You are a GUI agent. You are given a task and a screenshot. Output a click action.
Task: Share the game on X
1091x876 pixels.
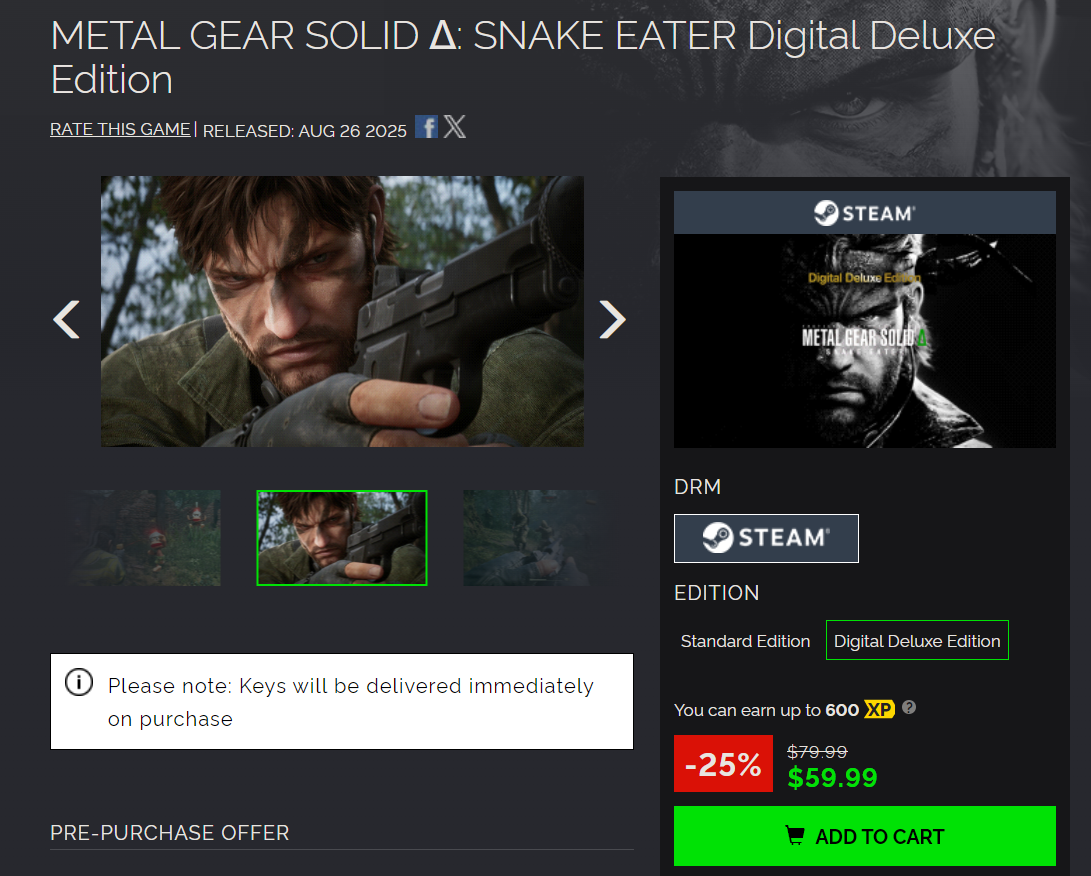[454, 127]
